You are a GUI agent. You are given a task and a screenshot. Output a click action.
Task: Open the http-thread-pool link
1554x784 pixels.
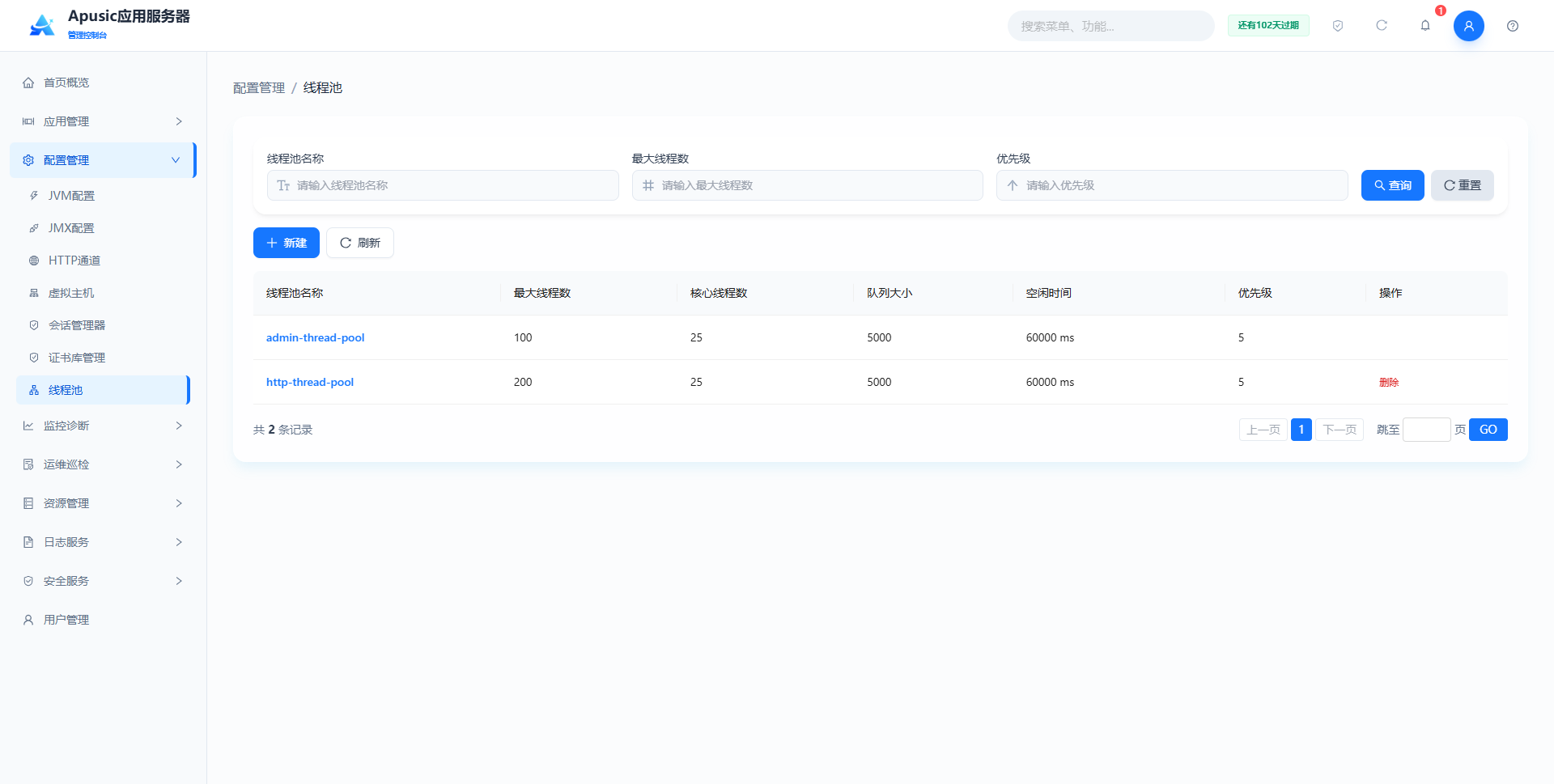coord(310,382)
